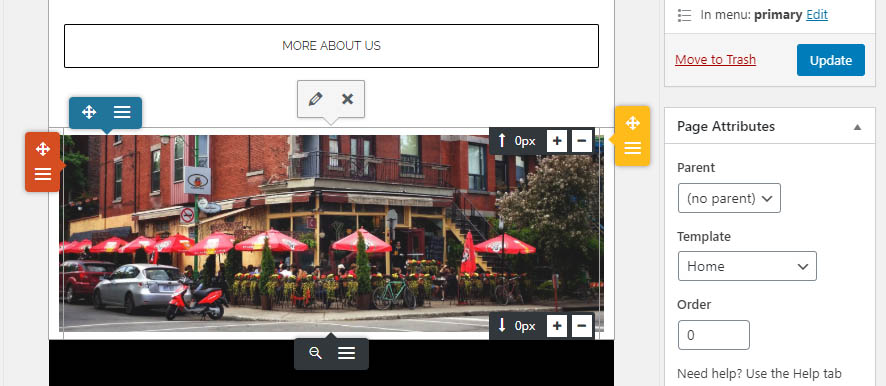Click the X remove icon beside pencil
This screenshot has width=886, height=386.
click(348, 99)
